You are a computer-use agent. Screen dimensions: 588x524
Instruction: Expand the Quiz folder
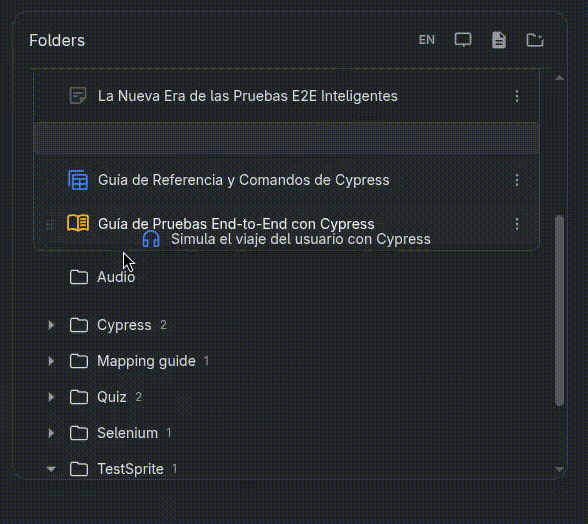[x=51, y=397]
